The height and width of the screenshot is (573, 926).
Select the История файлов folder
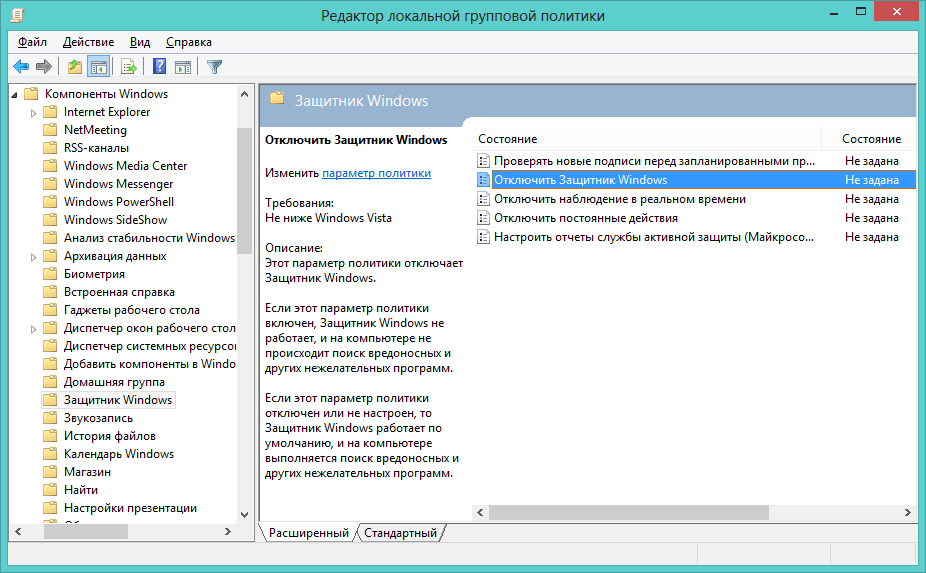(110, 436)
